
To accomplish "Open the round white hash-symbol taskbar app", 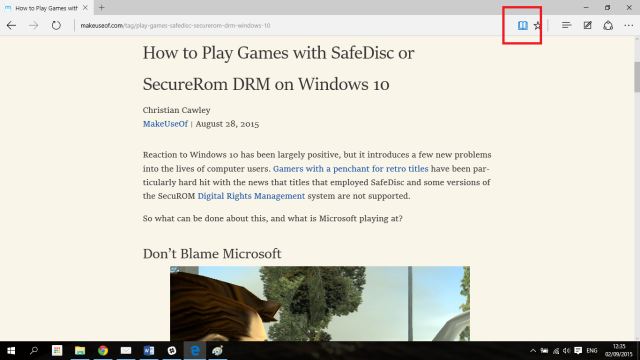I will 172,351.
